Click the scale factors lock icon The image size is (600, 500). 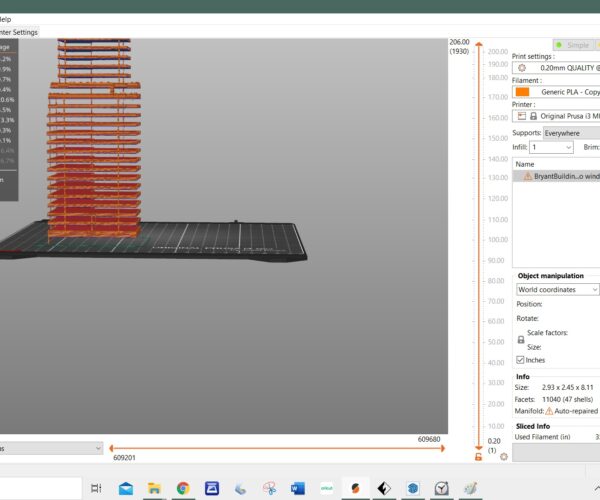tap(520, 340)
